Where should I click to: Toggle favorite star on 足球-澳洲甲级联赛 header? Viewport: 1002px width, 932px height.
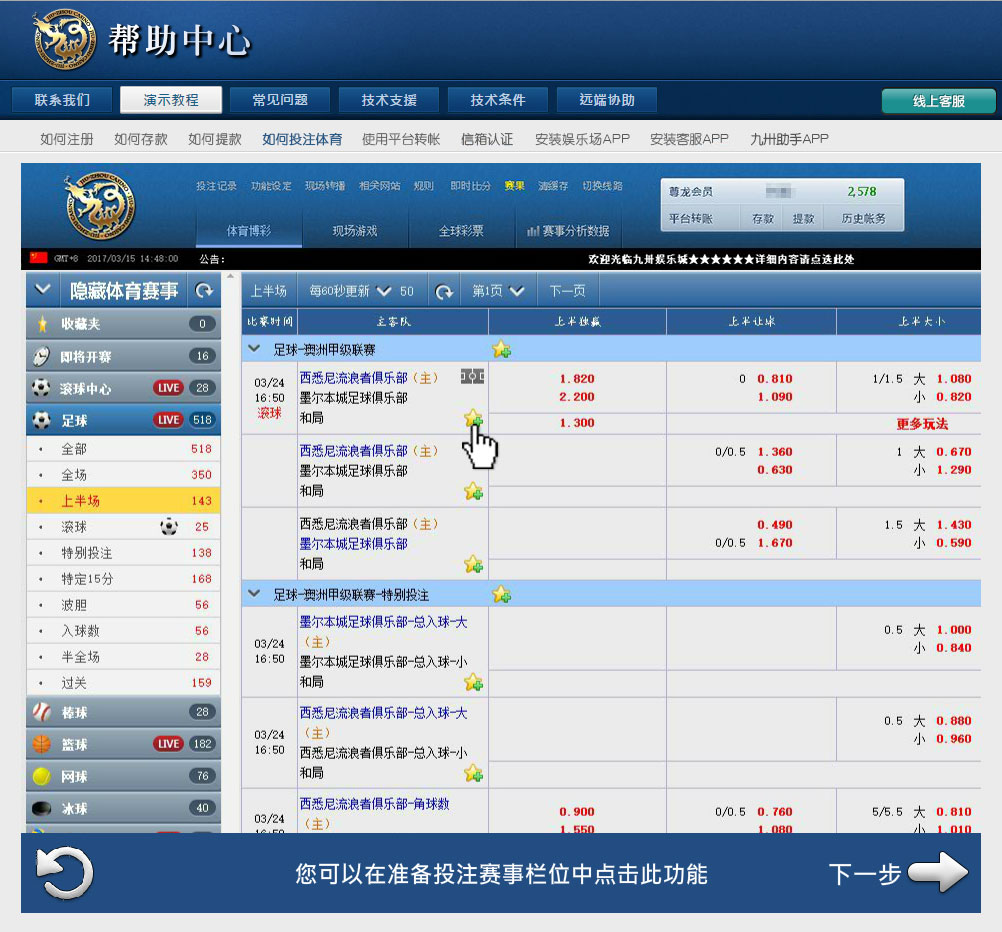(501, 349)
